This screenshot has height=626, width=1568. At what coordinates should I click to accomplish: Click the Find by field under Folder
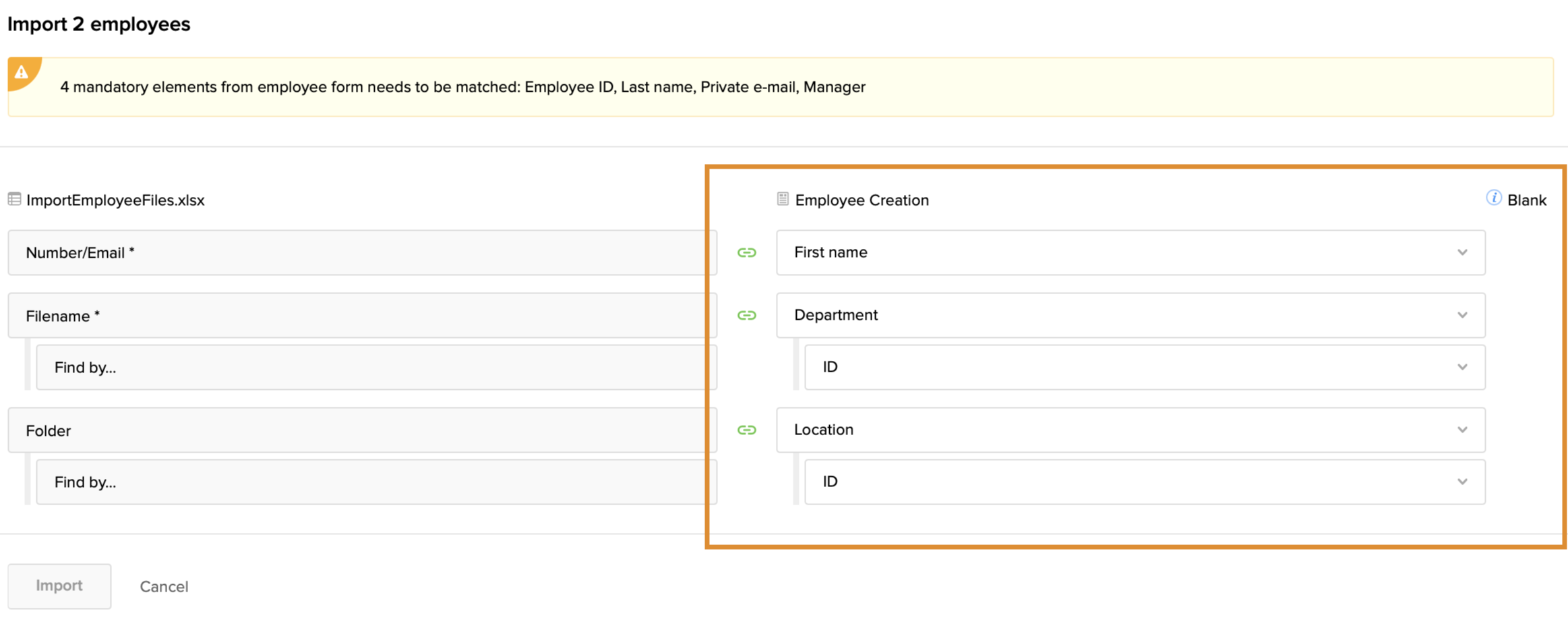coord(375,482)
